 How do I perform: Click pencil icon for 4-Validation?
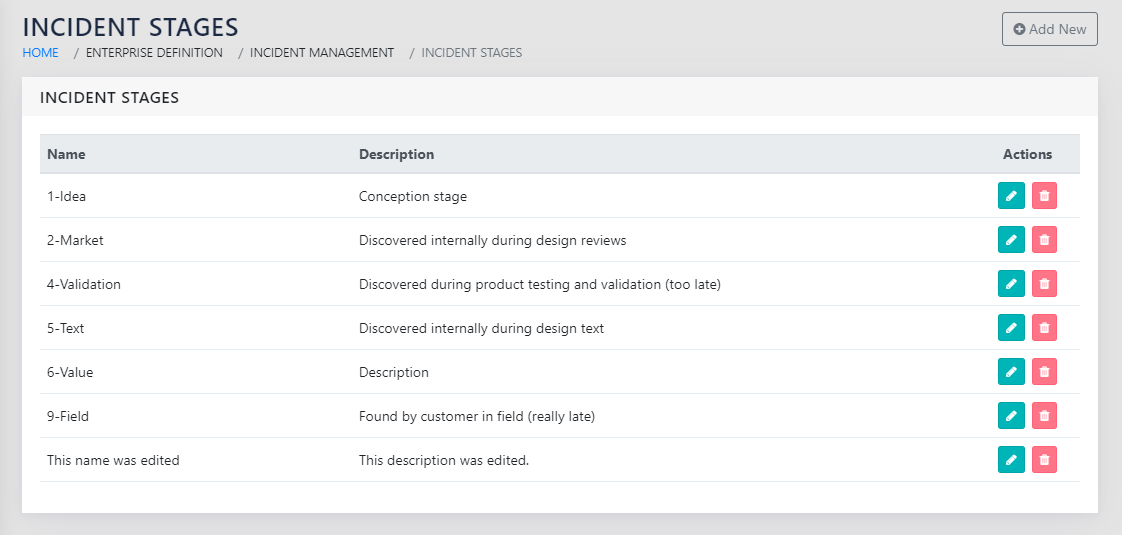[x=1011, y=284]
